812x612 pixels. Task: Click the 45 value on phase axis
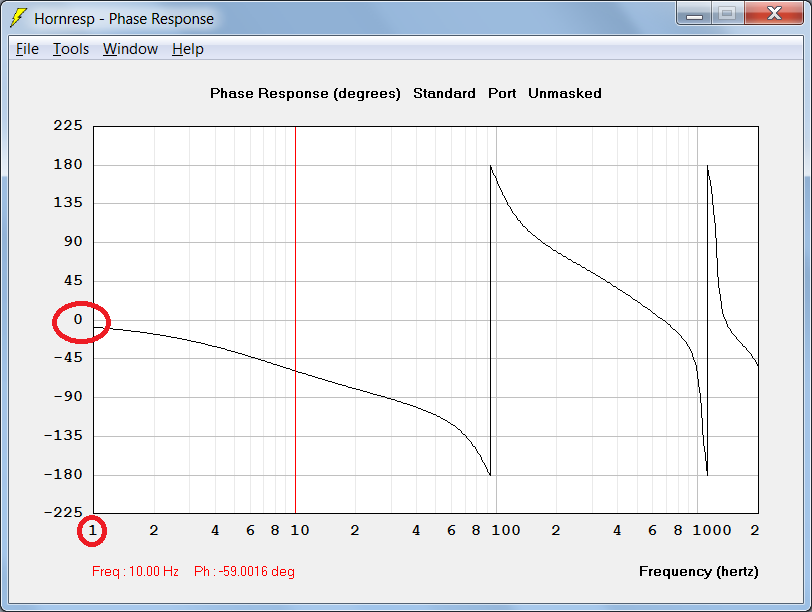pyautogui.click(x=73, y=281)
